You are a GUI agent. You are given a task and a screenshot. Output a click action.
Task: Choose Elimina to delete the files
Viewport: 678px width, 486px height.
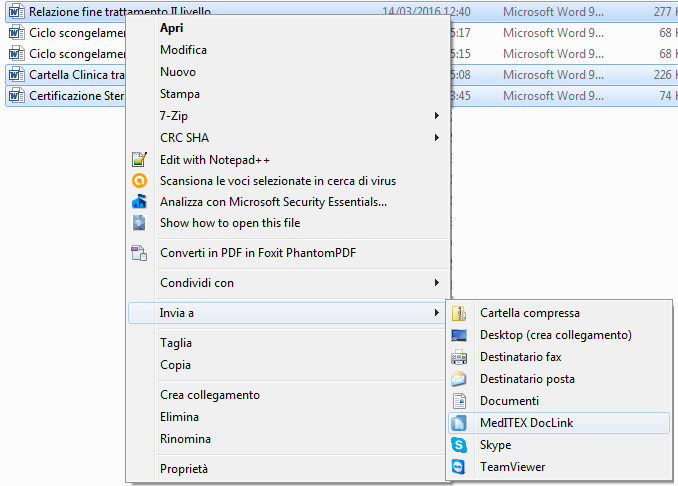(x=179, y=417)
